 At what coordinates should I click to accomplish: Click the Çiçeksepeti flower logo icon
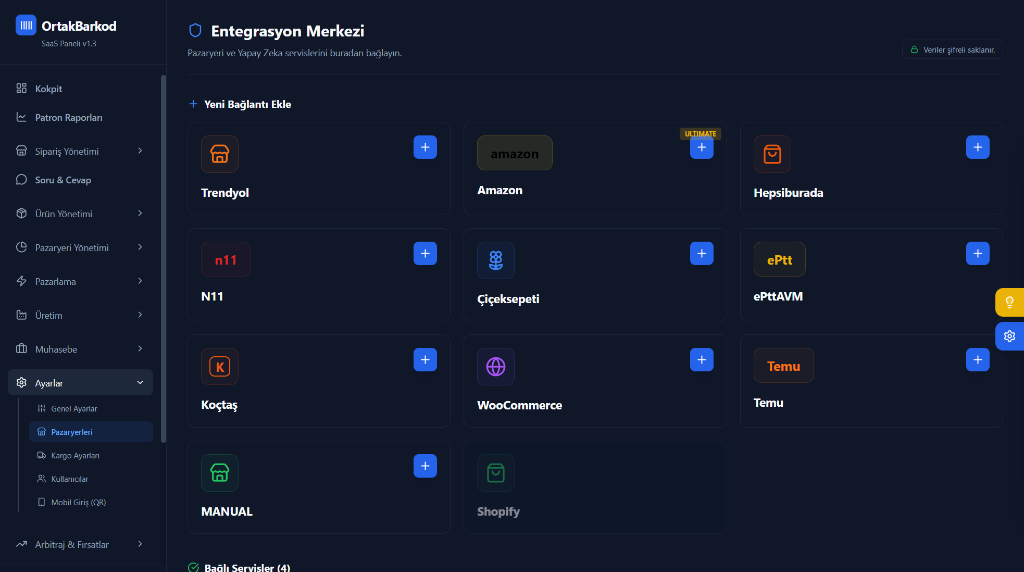496,260
